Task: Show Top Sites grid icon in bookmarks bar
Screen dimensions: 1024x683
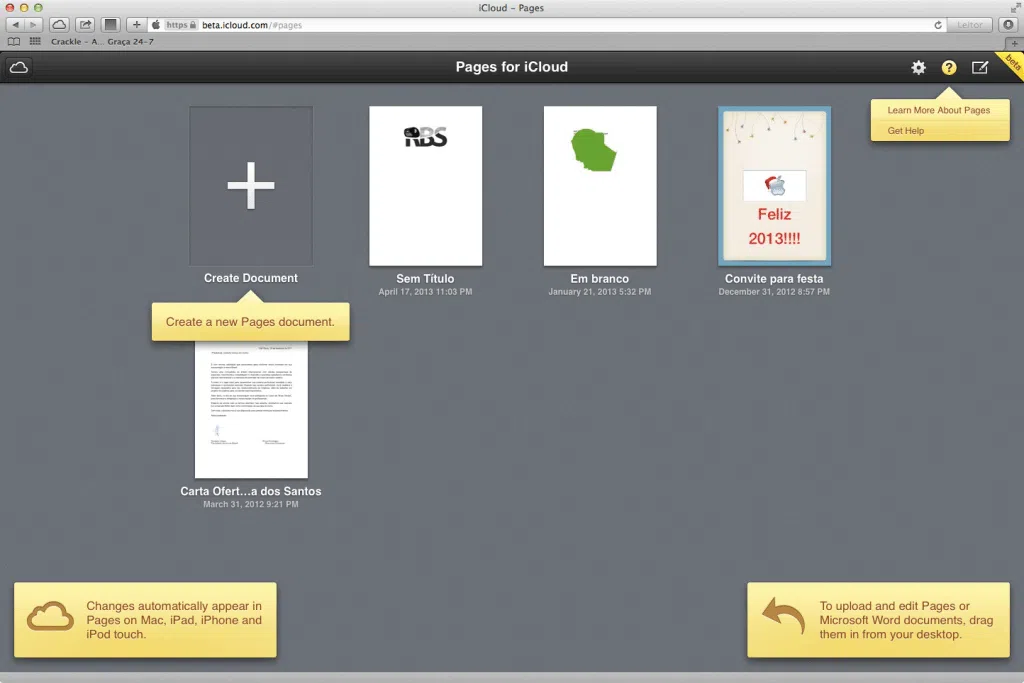Action: point(35,42)
